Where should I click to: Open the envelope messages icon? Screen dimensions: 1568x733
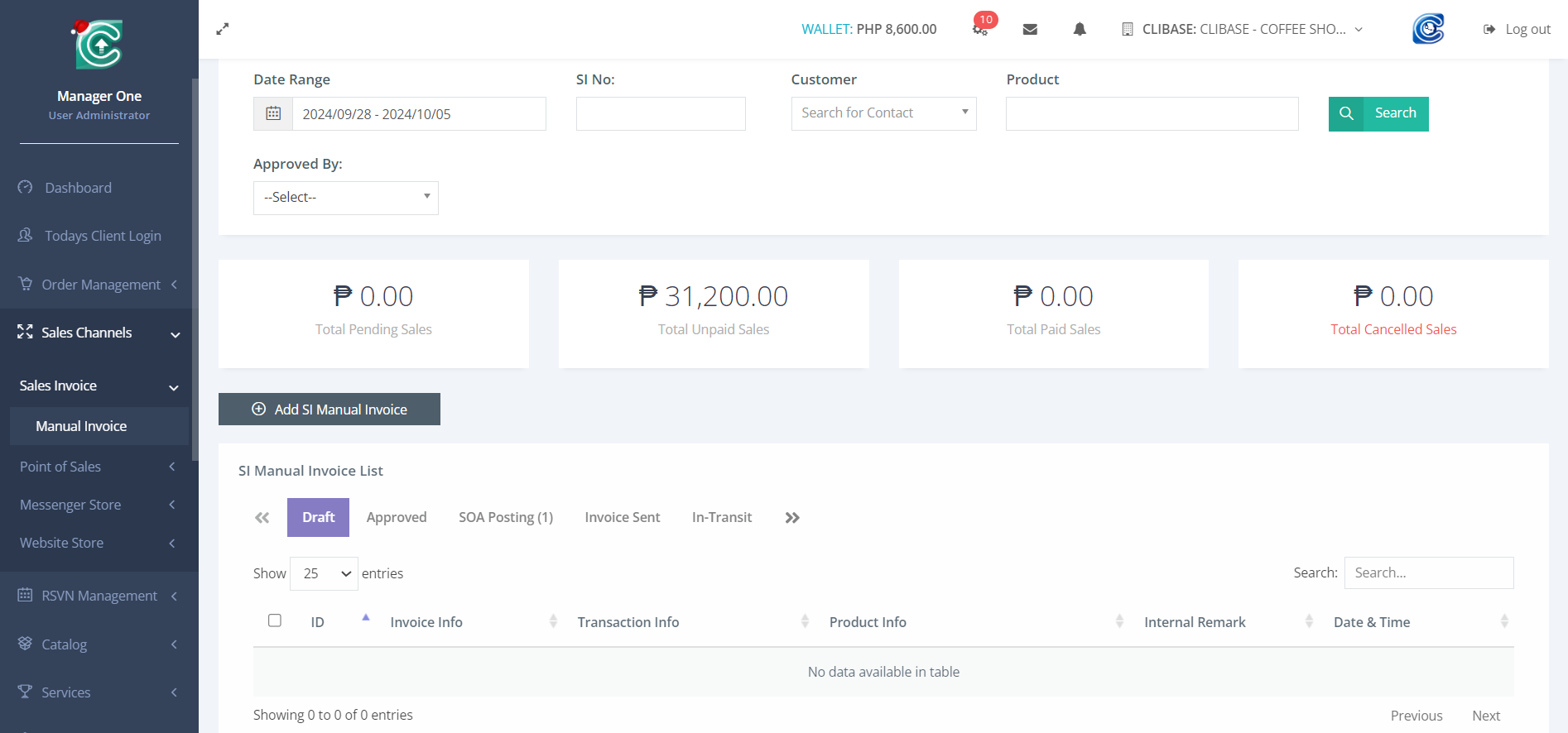coord(1030,29)
